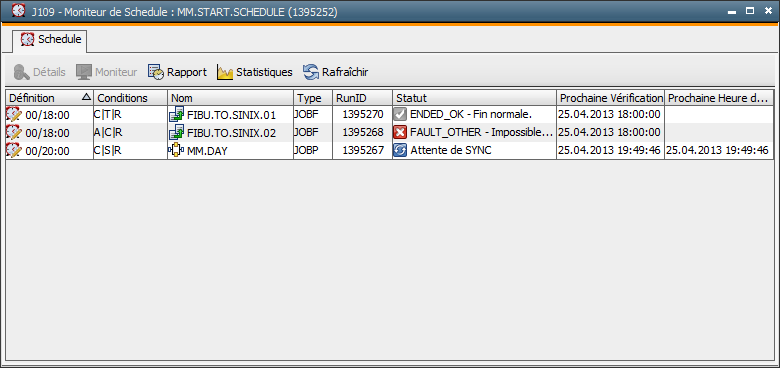Refresh the schedule with Rafraîchir icon
This screenshot has height=368, width=780.
coord(310,72)
